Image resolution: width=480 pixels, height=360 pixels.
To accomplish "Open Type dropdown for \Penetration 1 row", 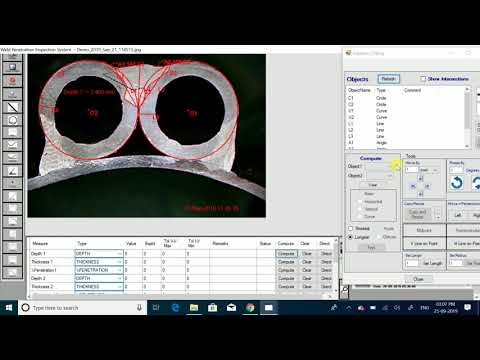I will 120,270.
